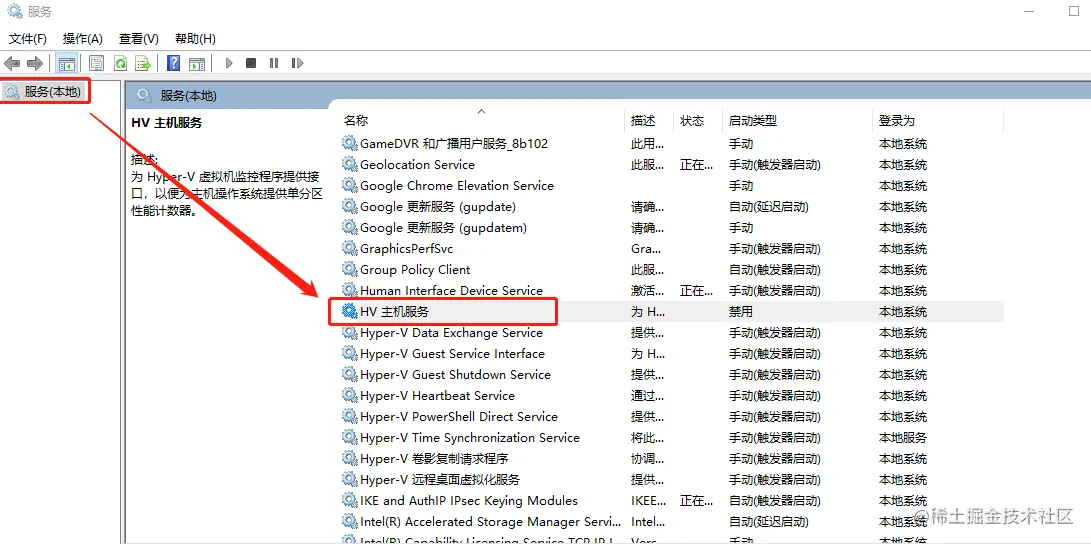Select 服务(本地) in the left tree
1091x544 pixels.
[52, 91]
